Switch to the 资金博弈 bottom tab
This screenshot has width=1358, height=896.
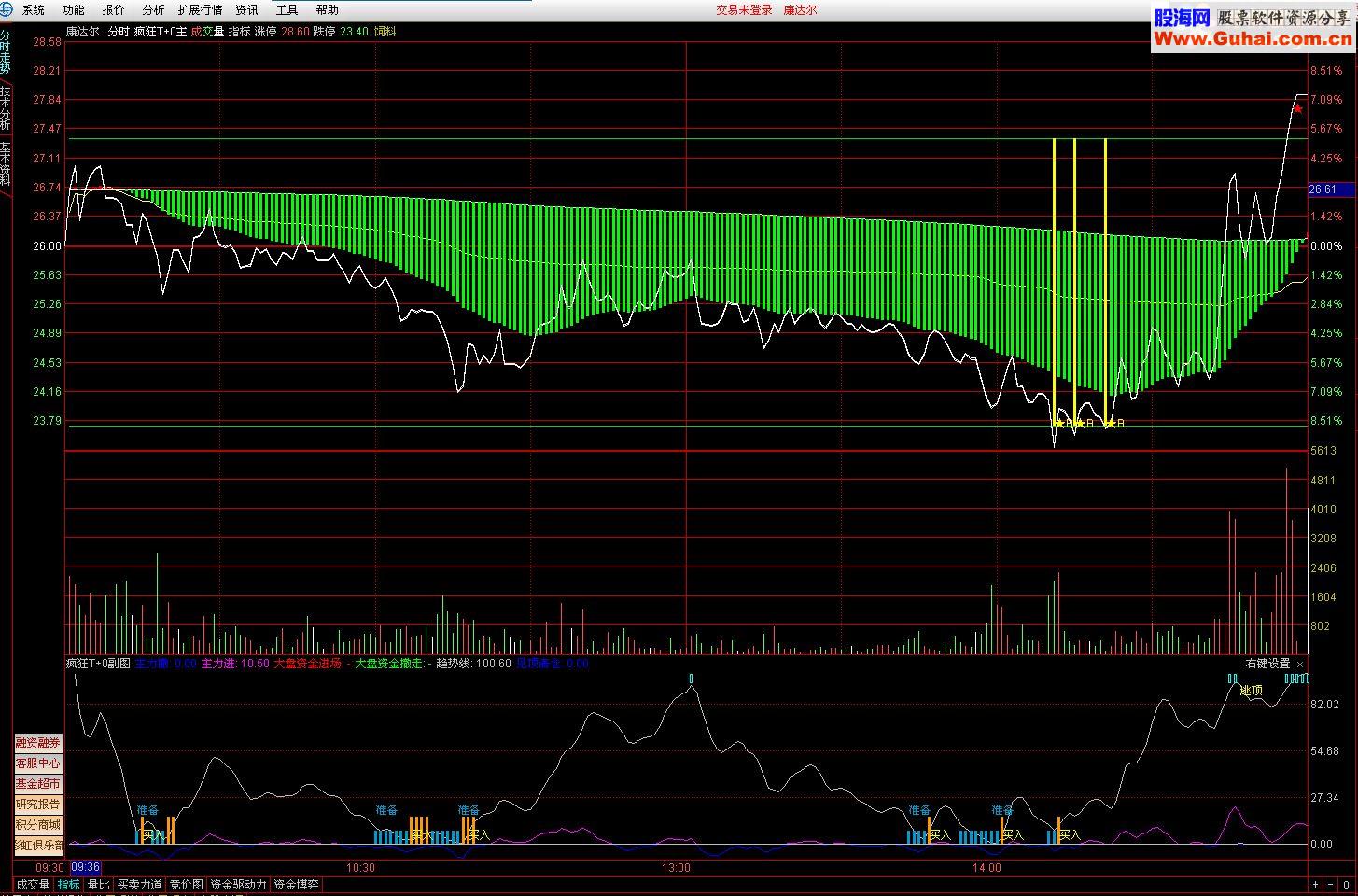[x=296, y=885]
